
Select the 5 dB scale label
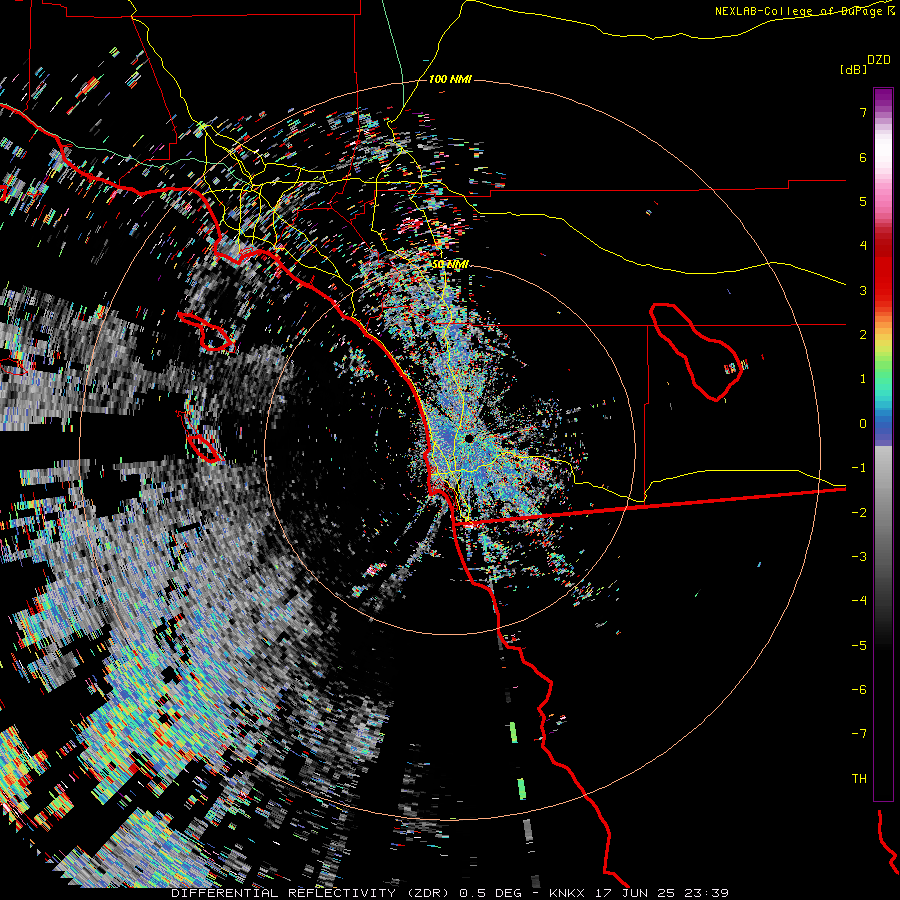point(863,201)
